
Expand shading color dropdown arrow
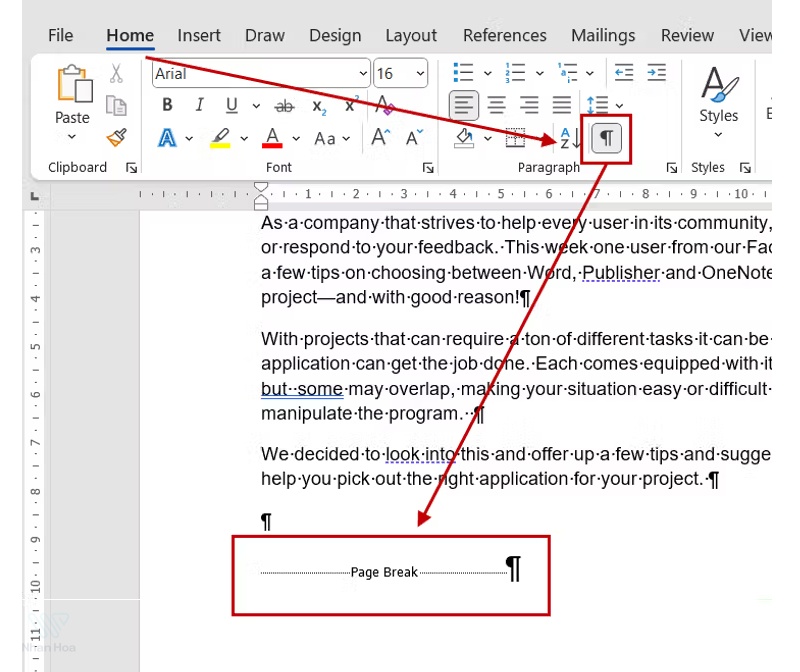point(488,138)
